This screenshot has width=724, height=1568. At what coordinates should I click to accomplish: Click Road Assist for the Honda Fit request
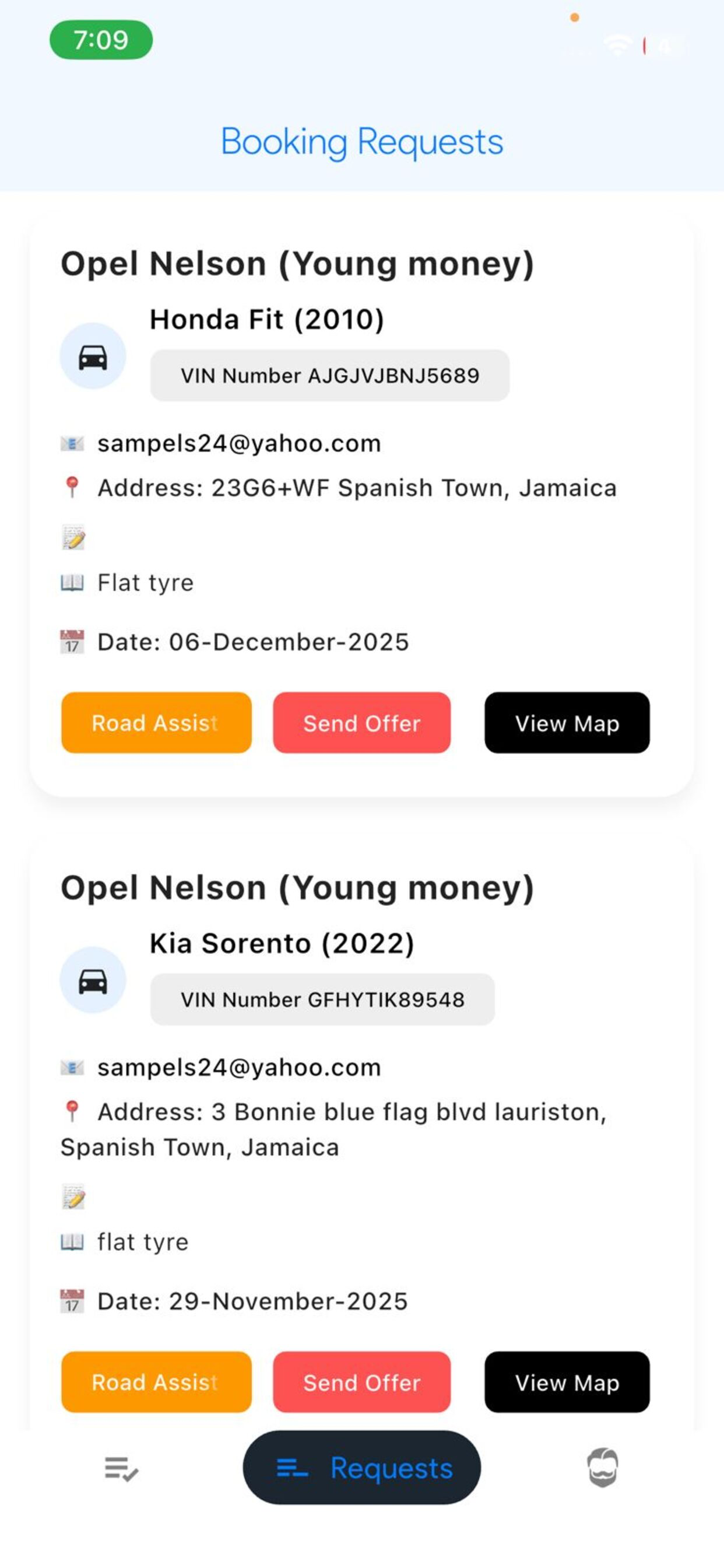pos(156,723)
